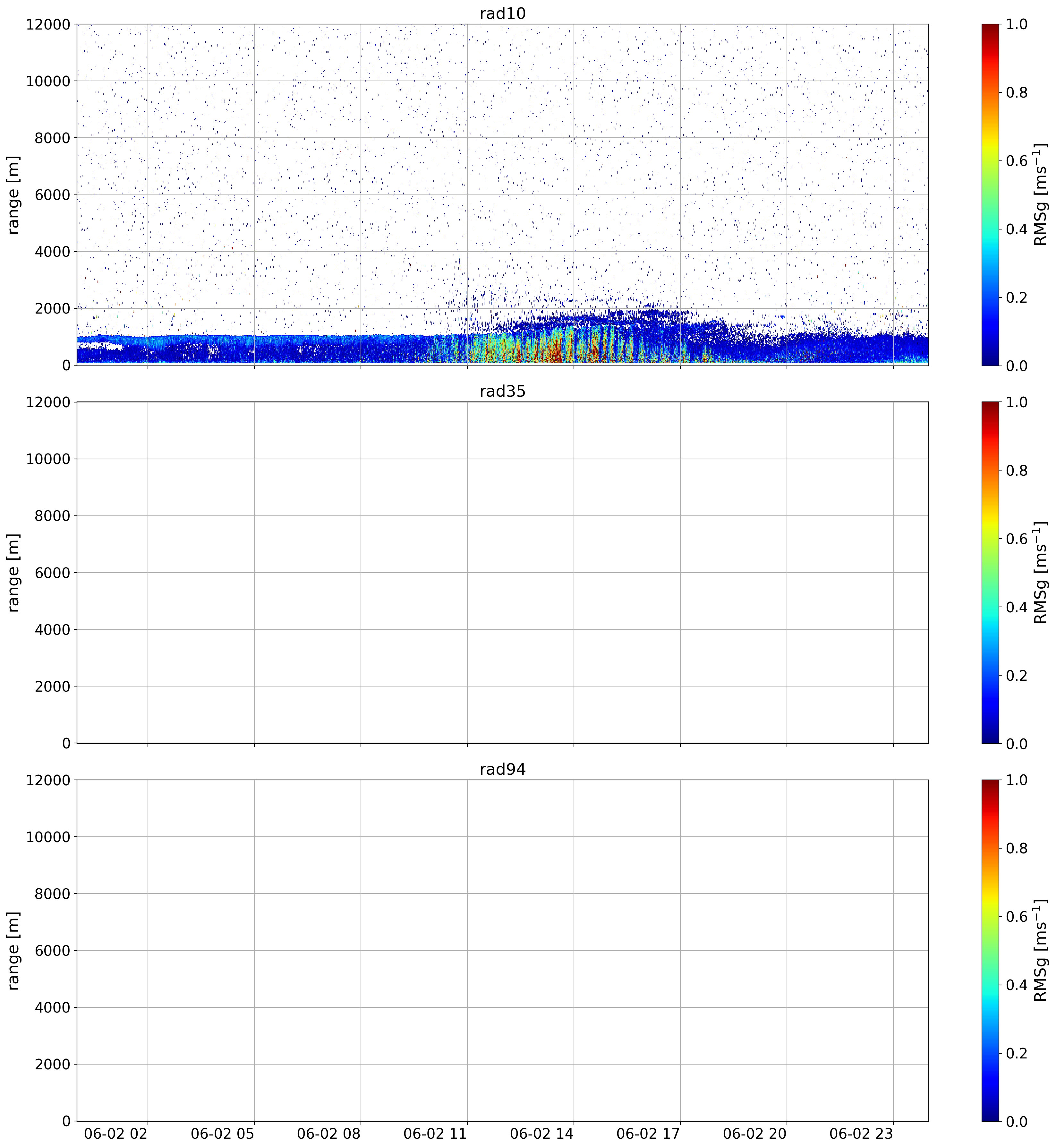The height and width of the screenshot is (1148, 1057).
Task: Select the "06-02 14" time axis label
Action: pos(542,1134)
